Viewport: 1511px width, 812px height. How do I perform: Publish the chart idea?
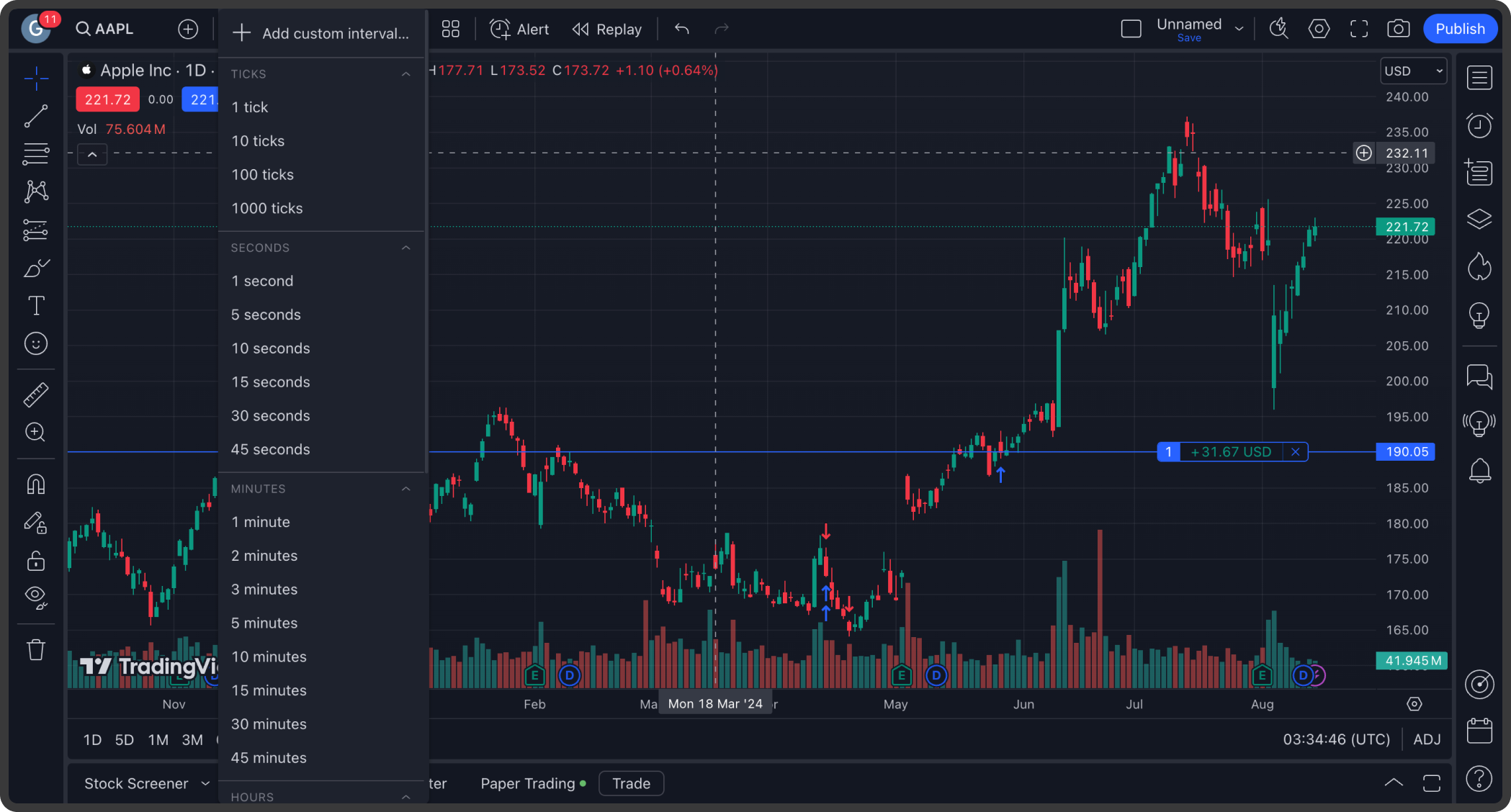pyautogui.click(x=1460, y=29)
